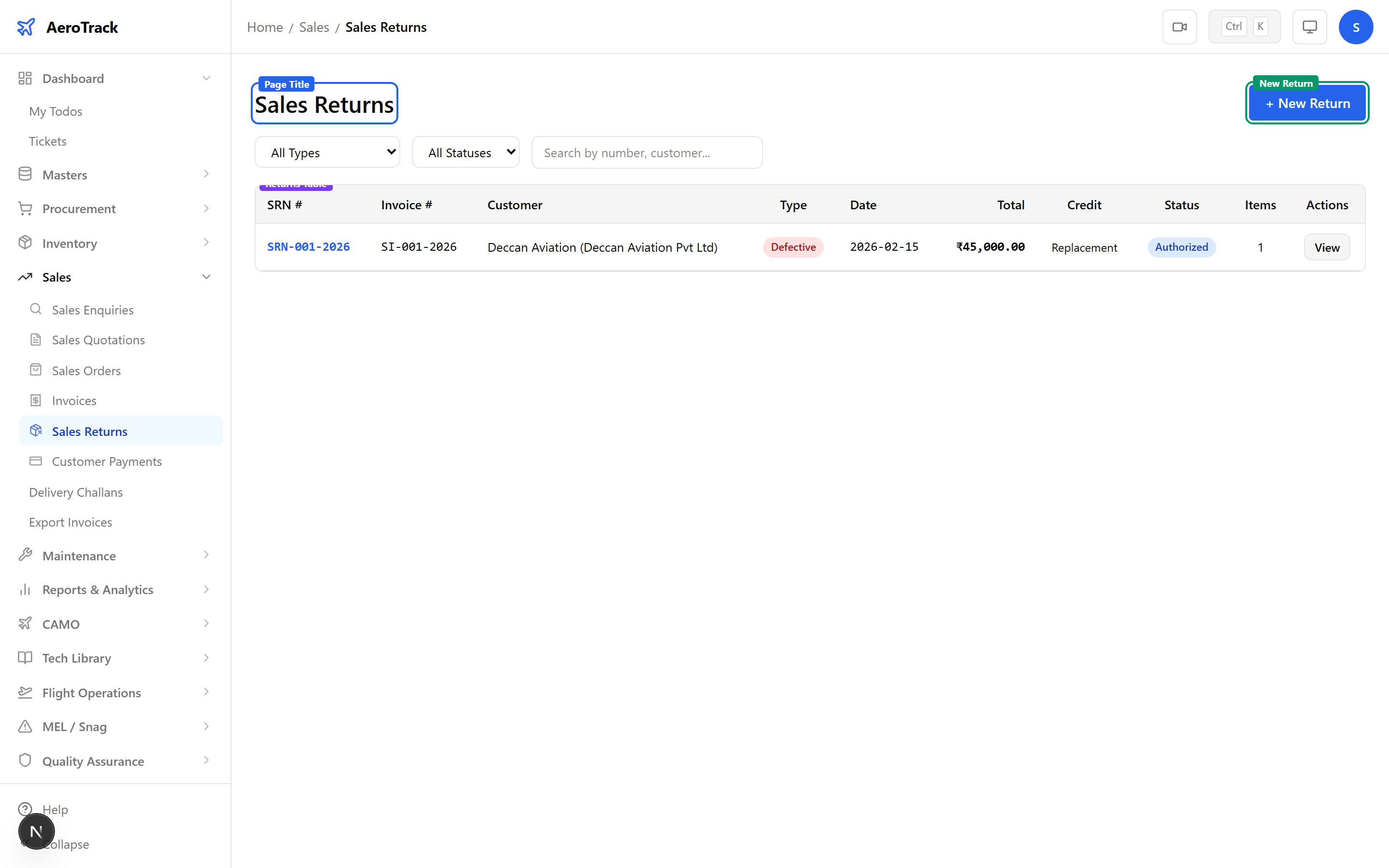The height and width of the screenshot is (868, 1389).
Task: Click the + New Return button
Action: coord(1307,103)
